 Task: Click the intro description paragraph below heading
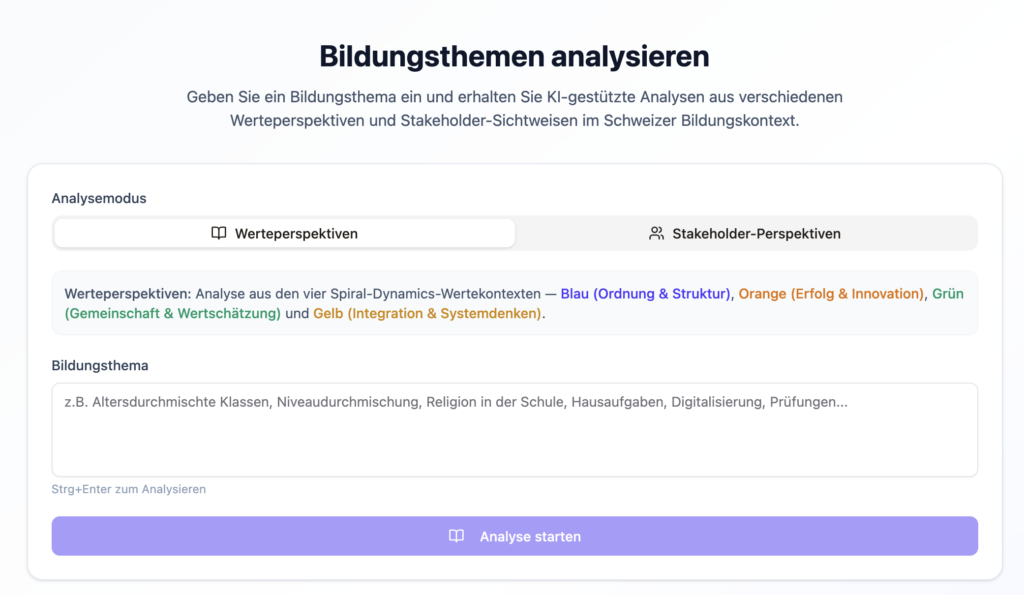[x=514, y=109]
